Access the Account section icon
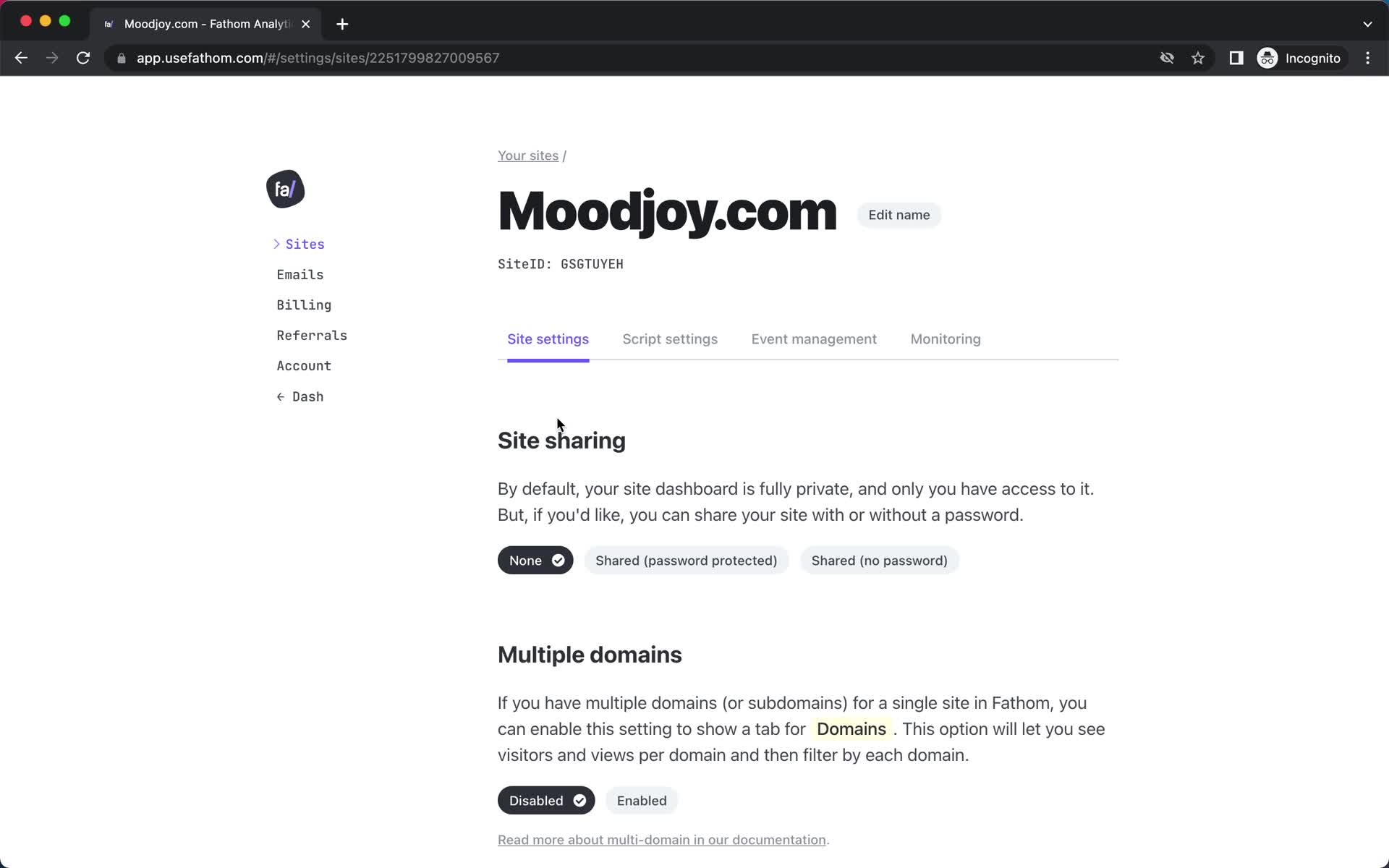 click(x=304, y=365)
